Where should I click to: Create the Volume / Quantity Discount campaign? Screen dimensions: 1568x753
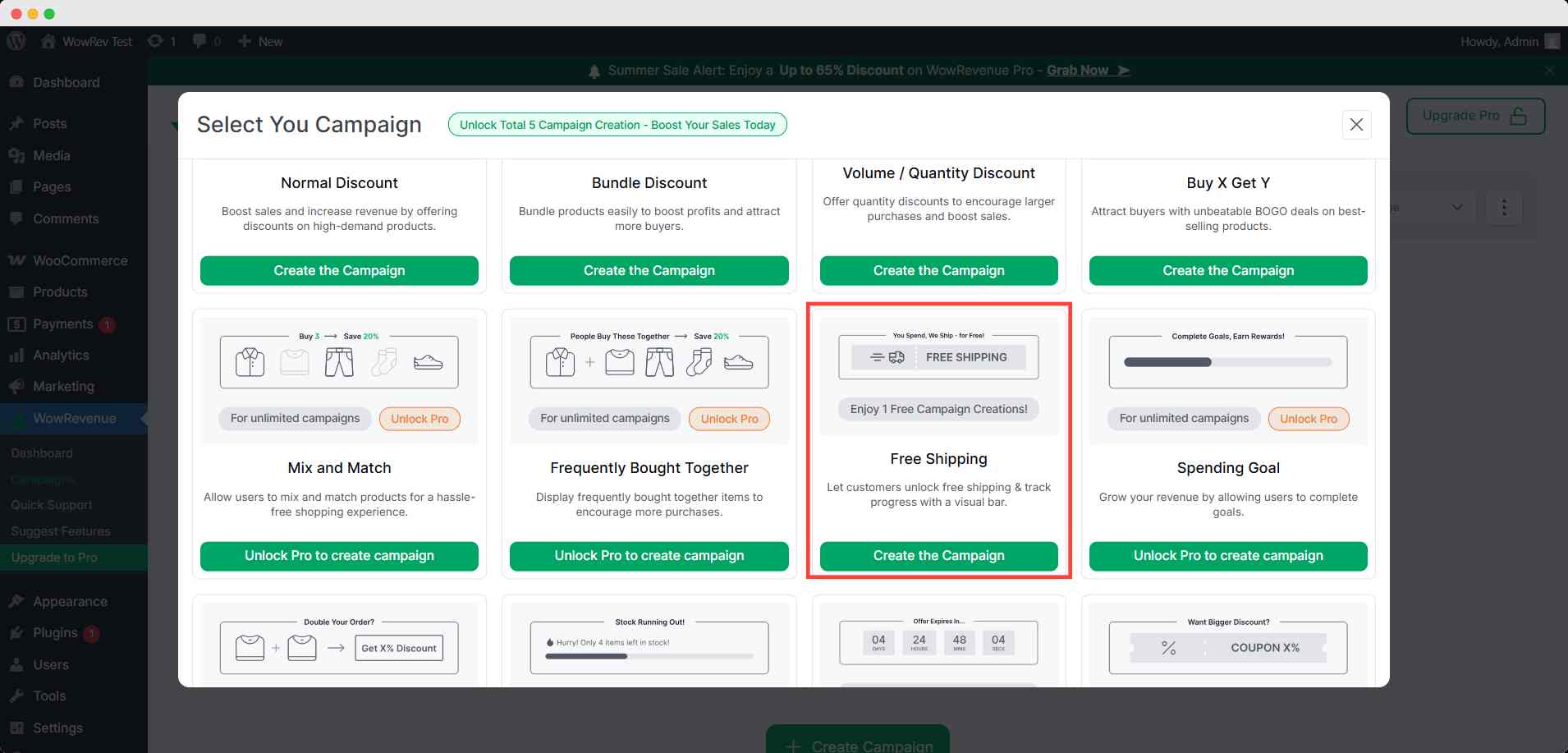tap(938, 270)
